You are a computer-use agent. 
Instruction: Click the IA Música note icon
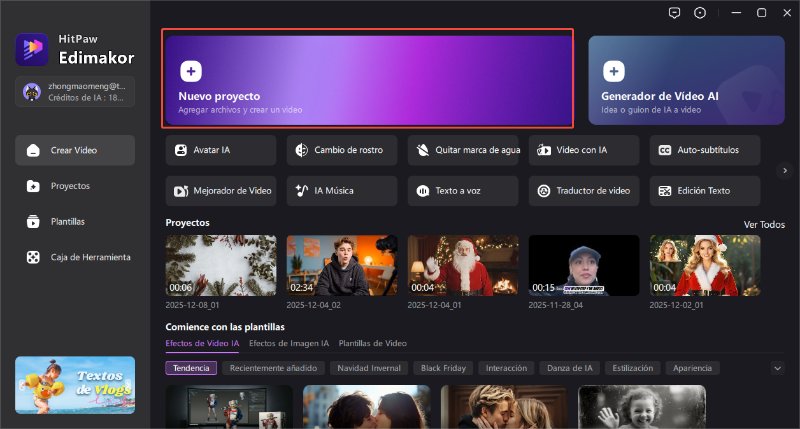[x=302, y=191]
